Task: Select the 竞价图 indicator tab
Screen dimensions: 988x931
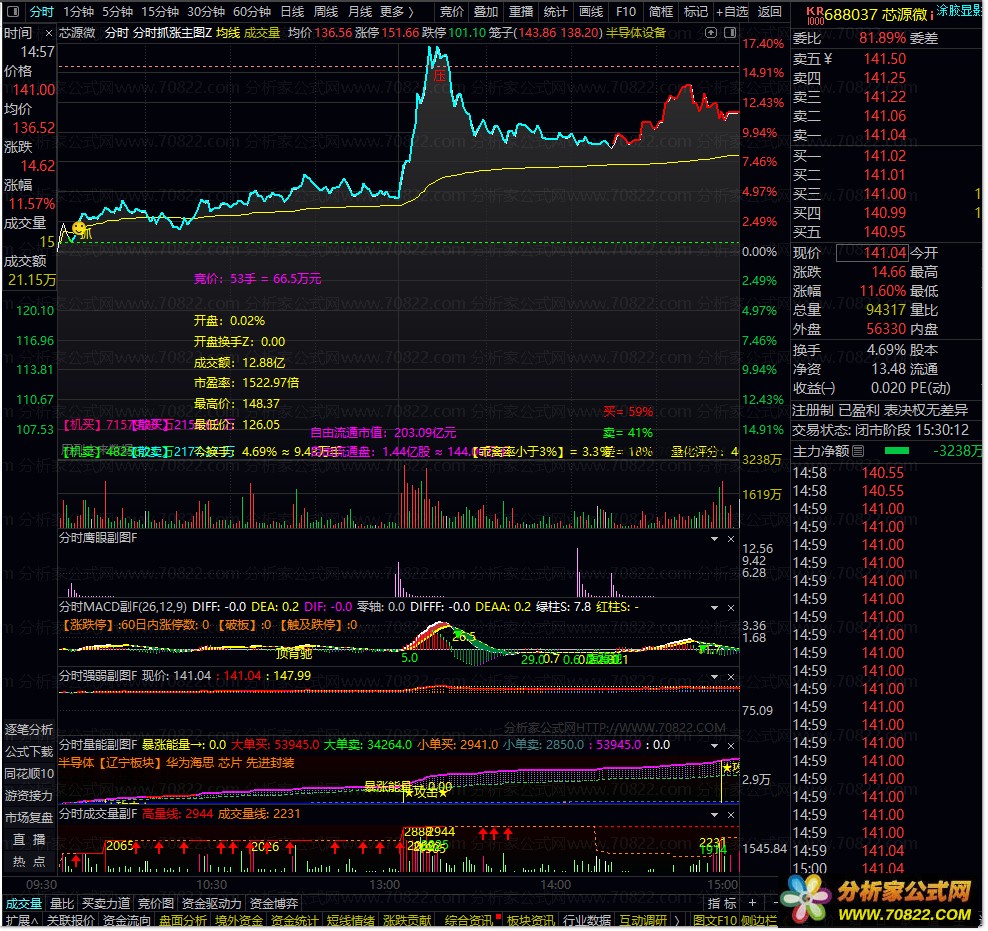Action: coord(156,905)
